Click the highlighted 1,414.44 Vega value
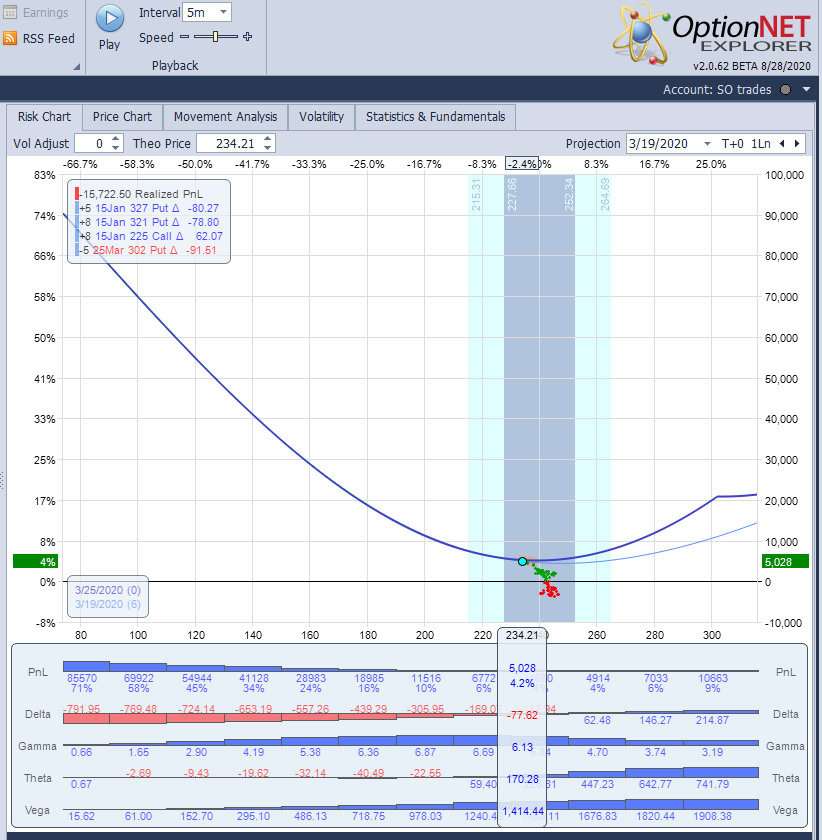Viewport: 822px width, 840px height. 522,811
